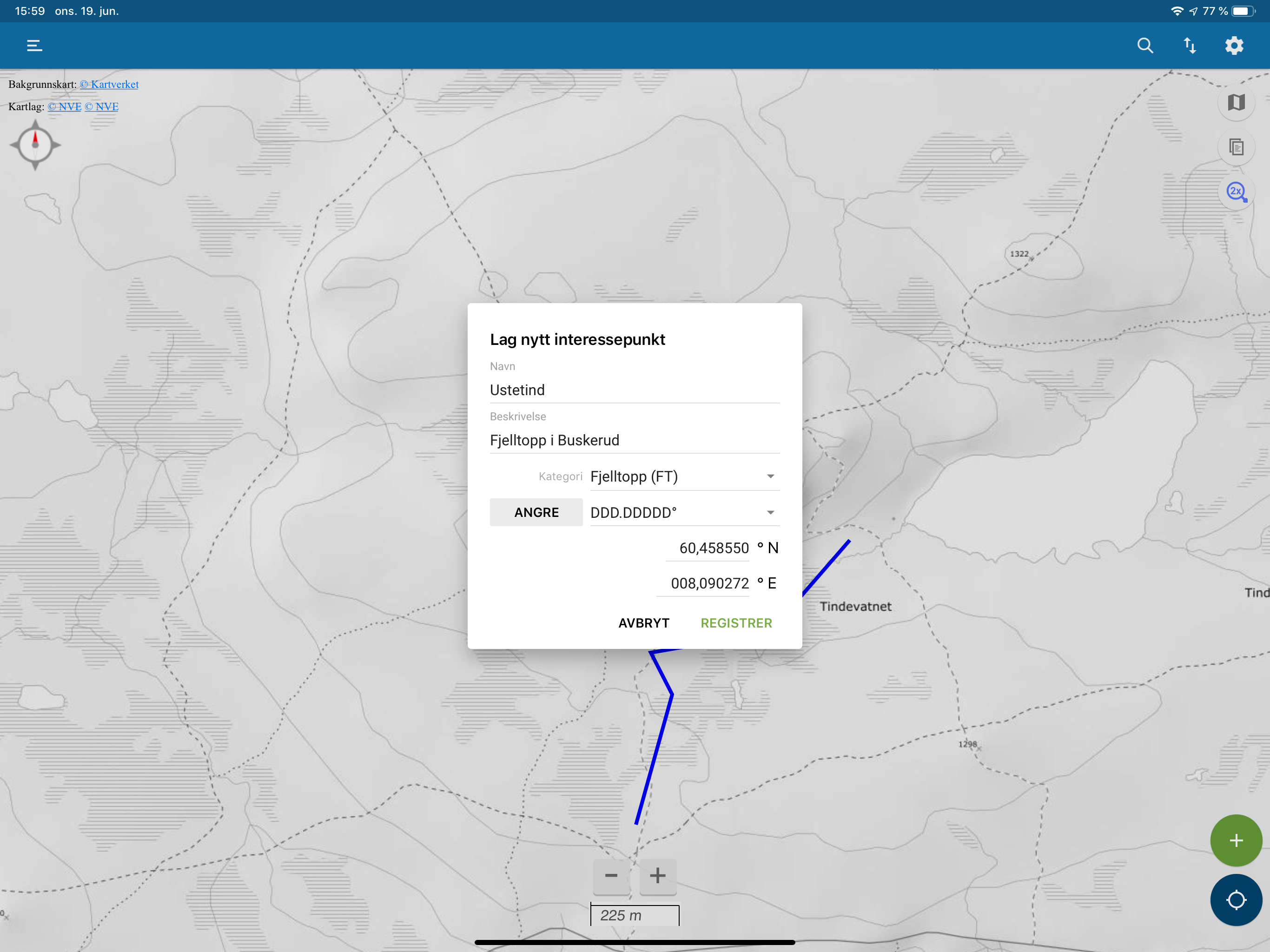Open the first NVE link

pos(64,107)
